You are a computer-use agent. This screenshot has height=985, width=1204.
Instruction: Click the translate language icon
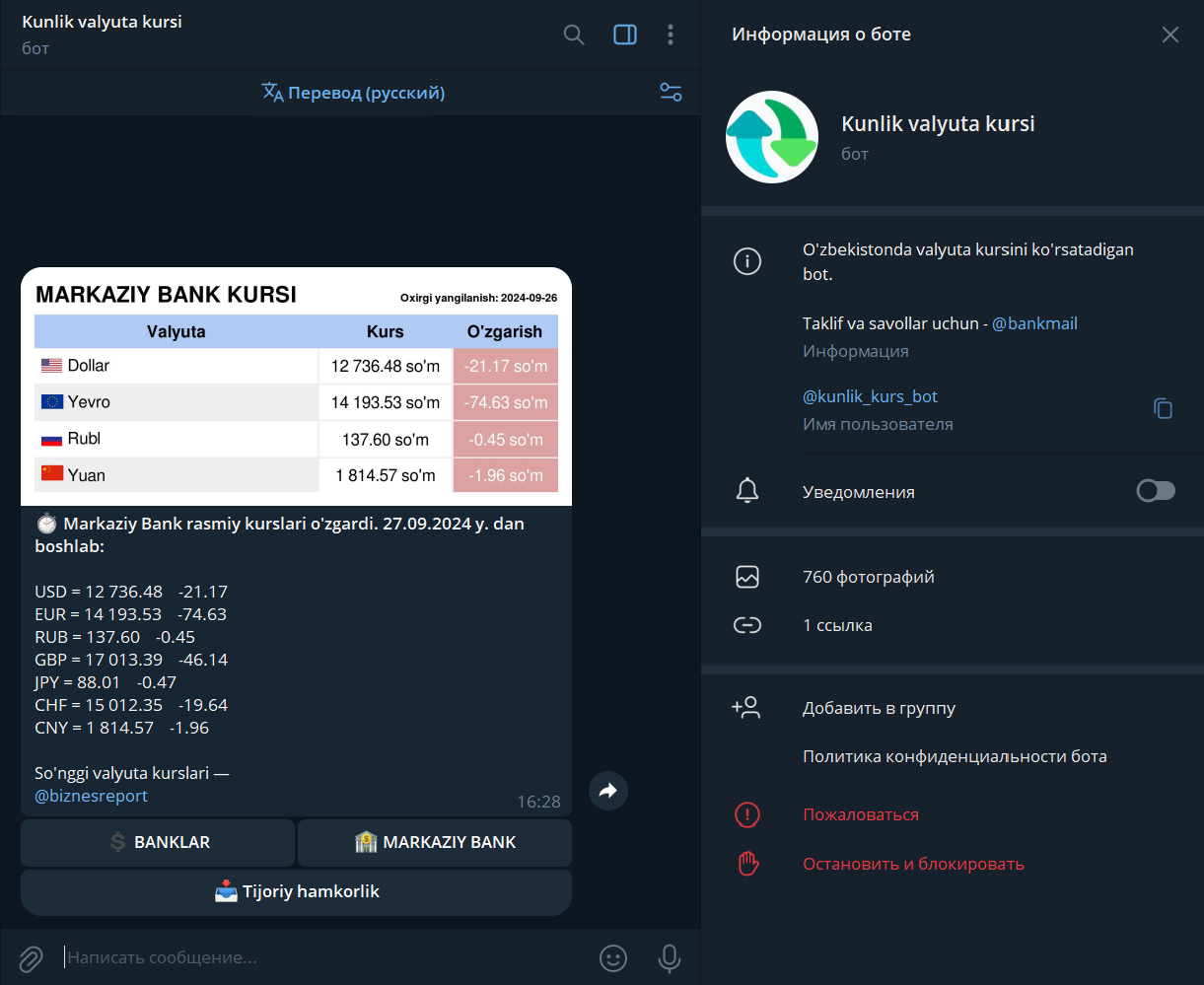[x=272, y=93]
